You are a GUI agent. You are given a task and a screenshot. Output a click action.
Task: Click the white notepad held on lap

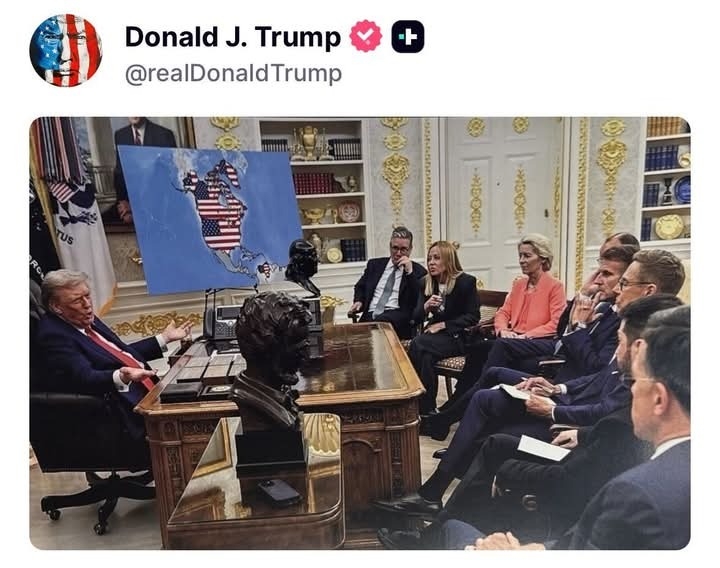[x=544, y=448]
